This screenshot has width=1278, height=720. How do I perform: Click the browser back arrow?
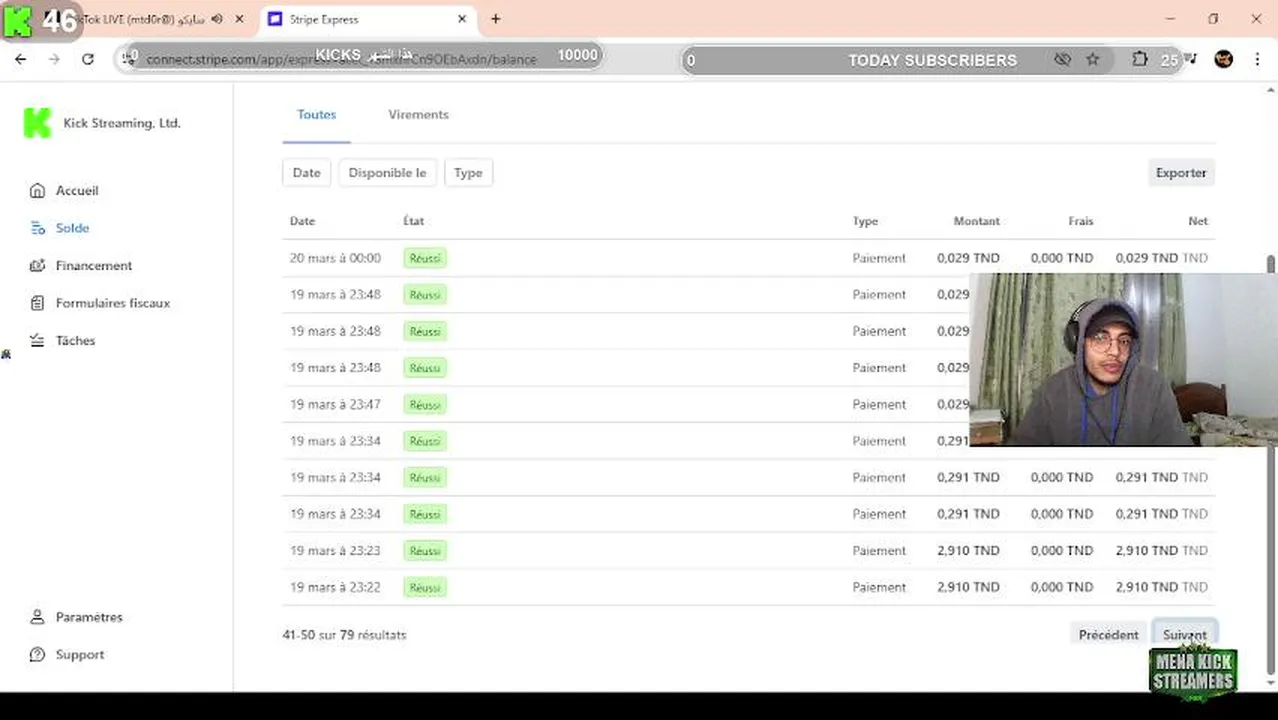pyautogui.click(x=20, y=59)
